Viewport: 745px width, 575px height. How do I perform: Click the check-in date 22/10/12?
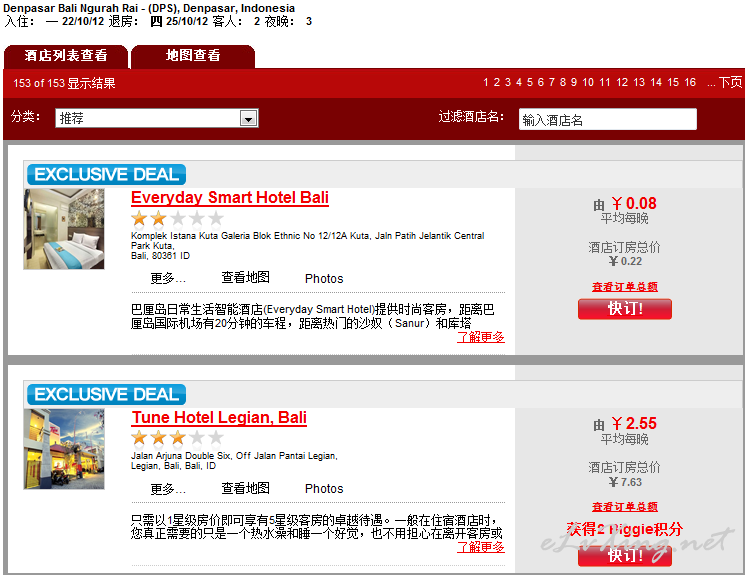83,21
